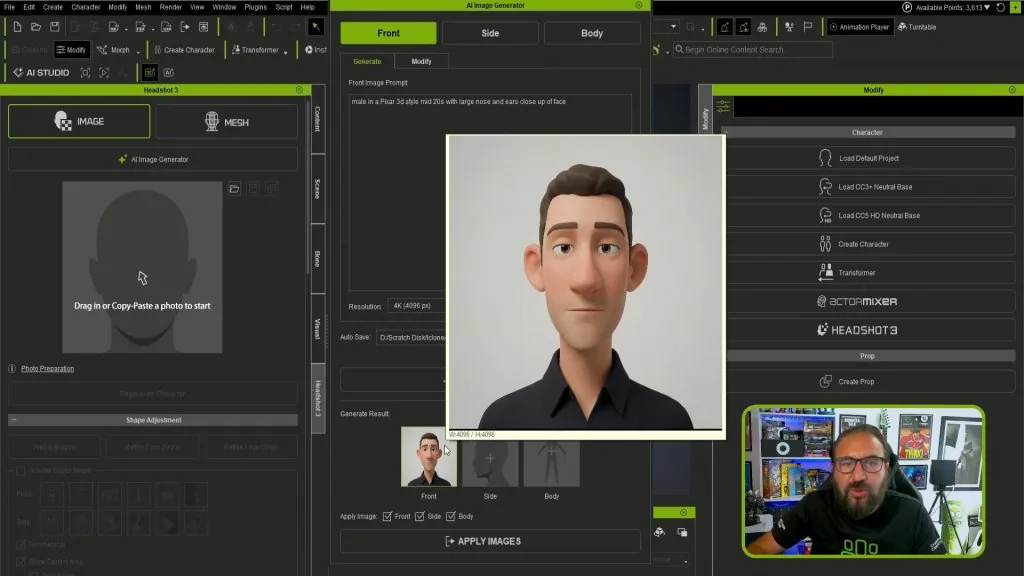Image resolution: width=1024 pixels, height=576 pixels.
Task: Select the IMAGE mode button
Action: [79, 121]
